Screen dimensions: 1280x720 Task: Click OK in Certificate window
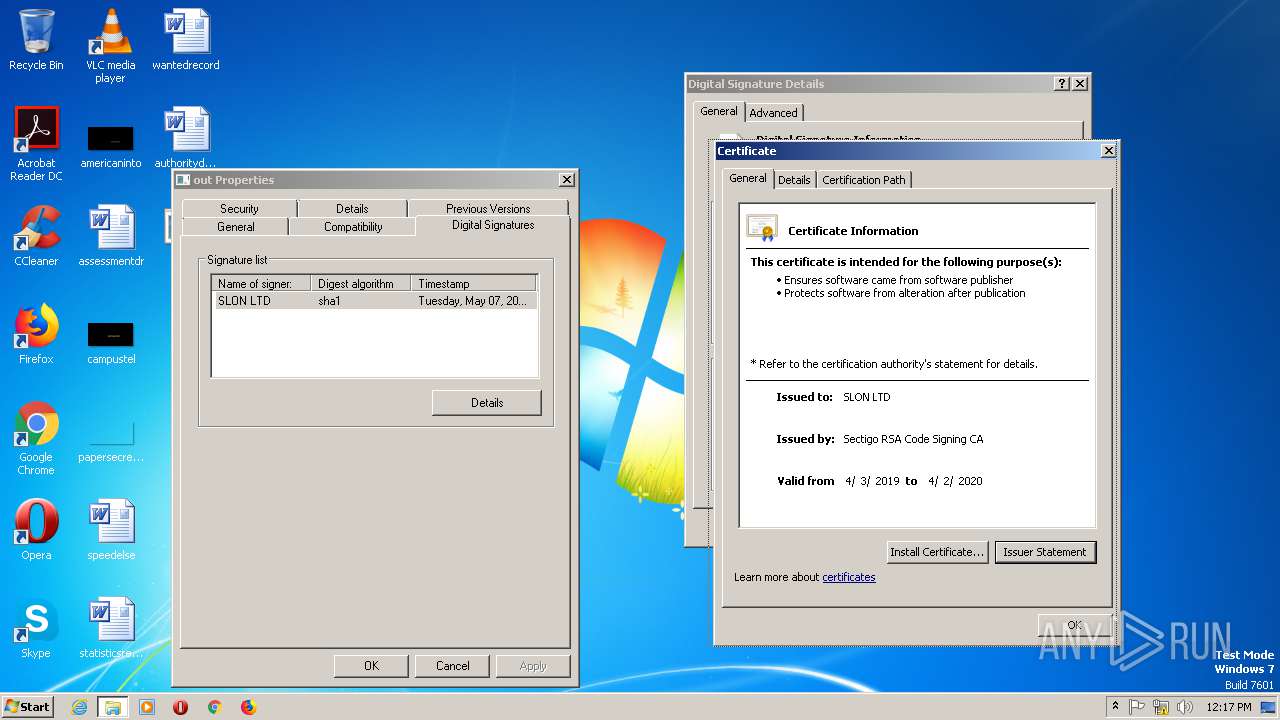(x=1074, y=625)
